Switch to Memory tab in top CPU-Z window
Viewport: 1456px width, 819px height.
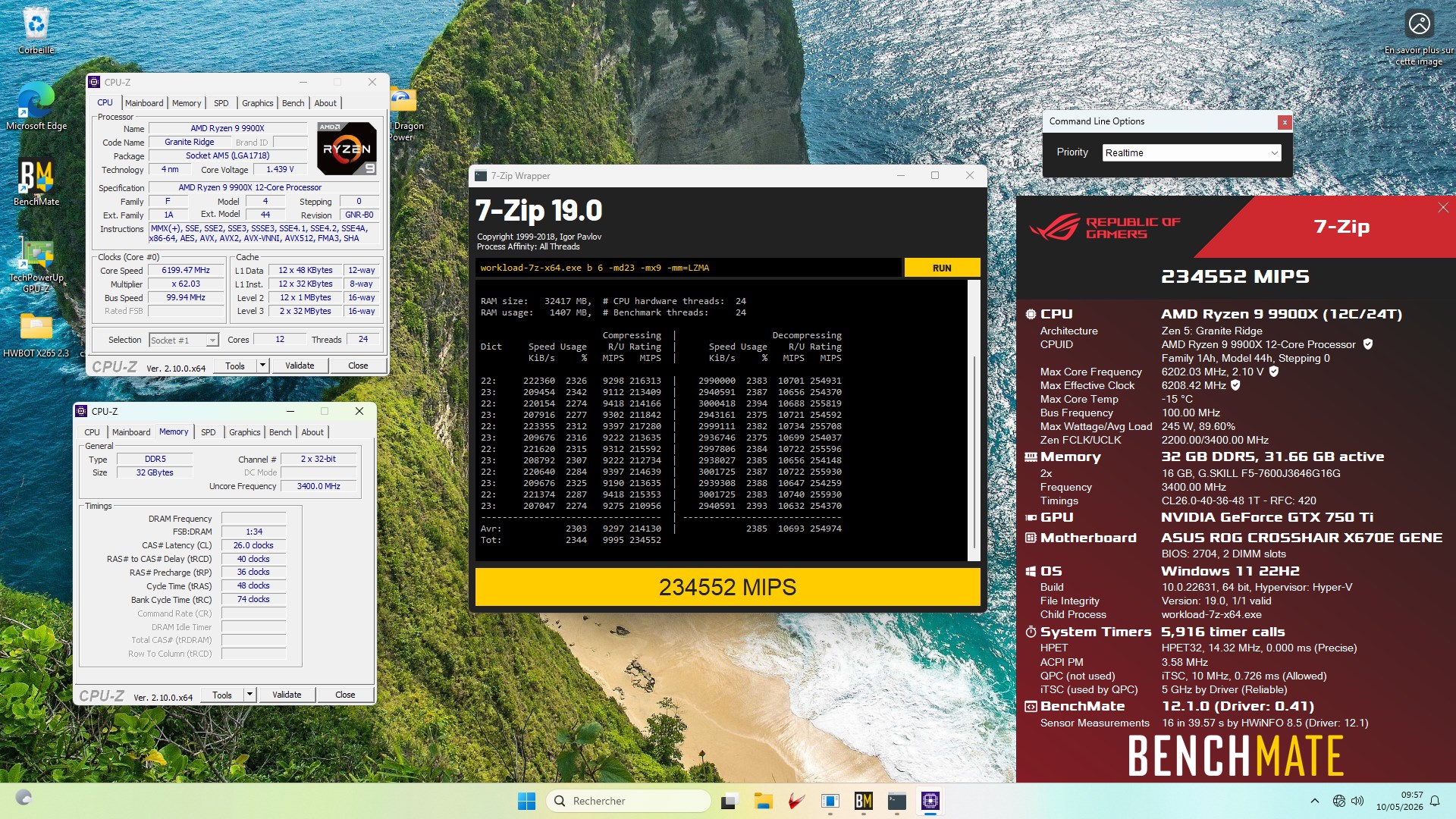tap(187, 103)
